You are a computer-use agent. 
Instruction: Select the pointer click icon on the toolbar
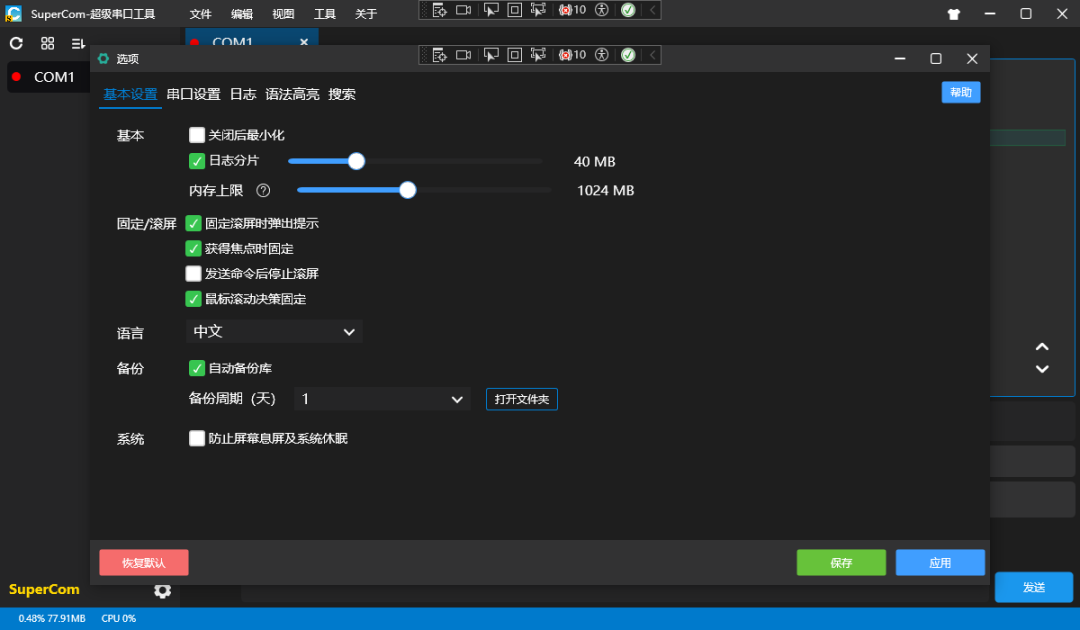tap(490, 55)
